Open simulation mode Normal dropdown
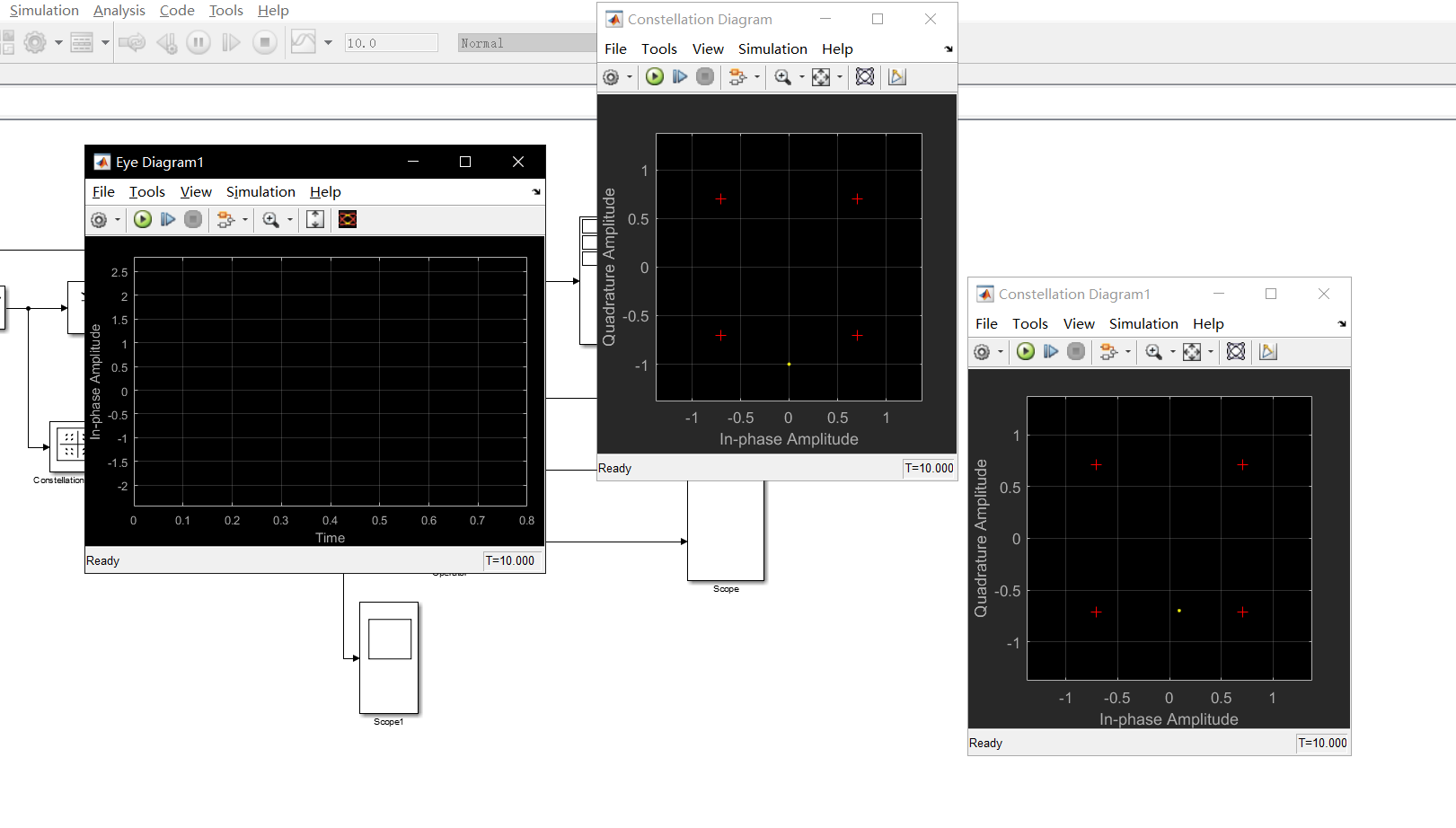Viewport: 1456px width, 828px height. [x=526, y=43]
